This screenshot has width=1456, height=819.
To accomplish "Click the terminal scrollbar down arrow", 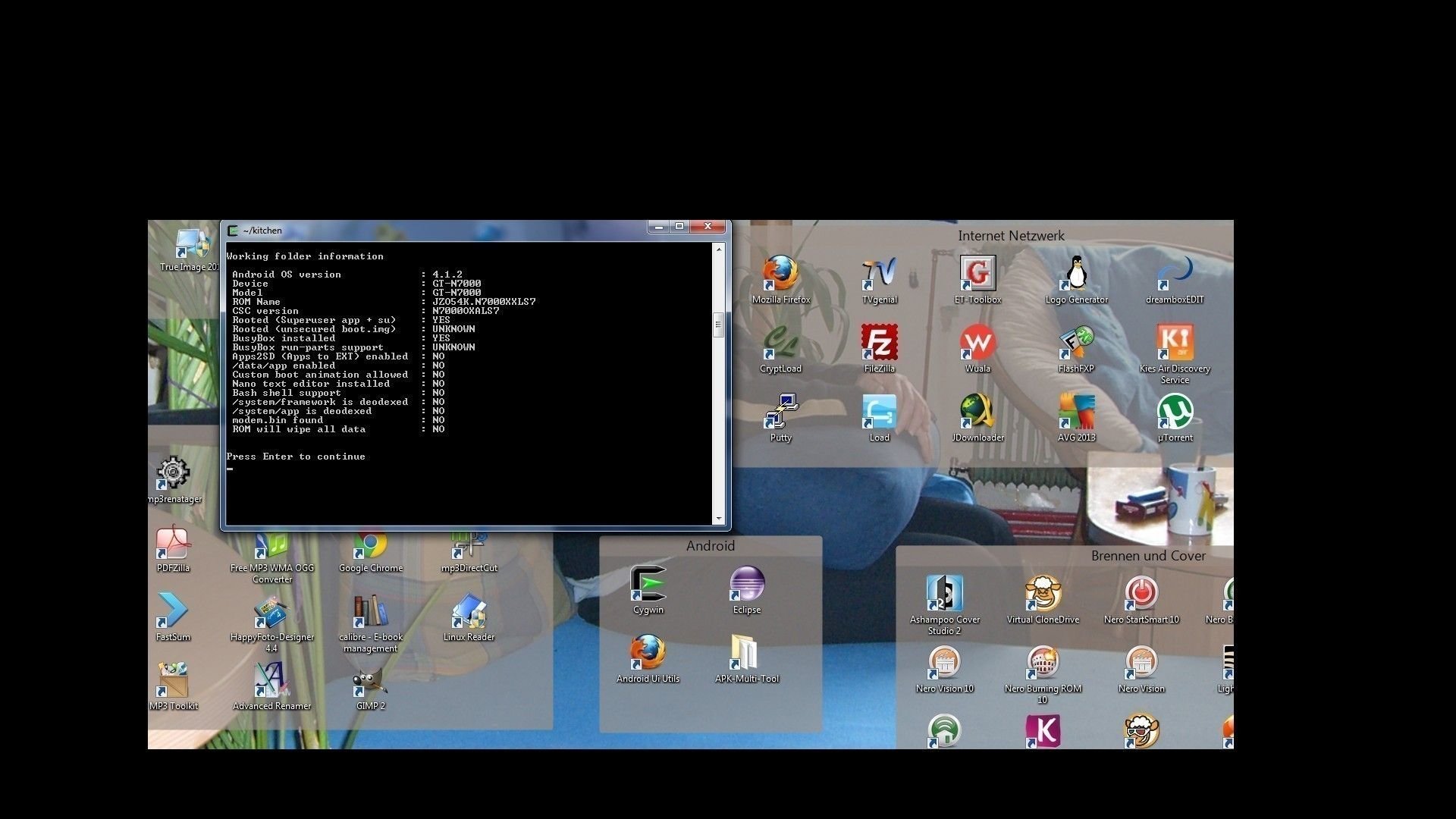I will [718, 519].
